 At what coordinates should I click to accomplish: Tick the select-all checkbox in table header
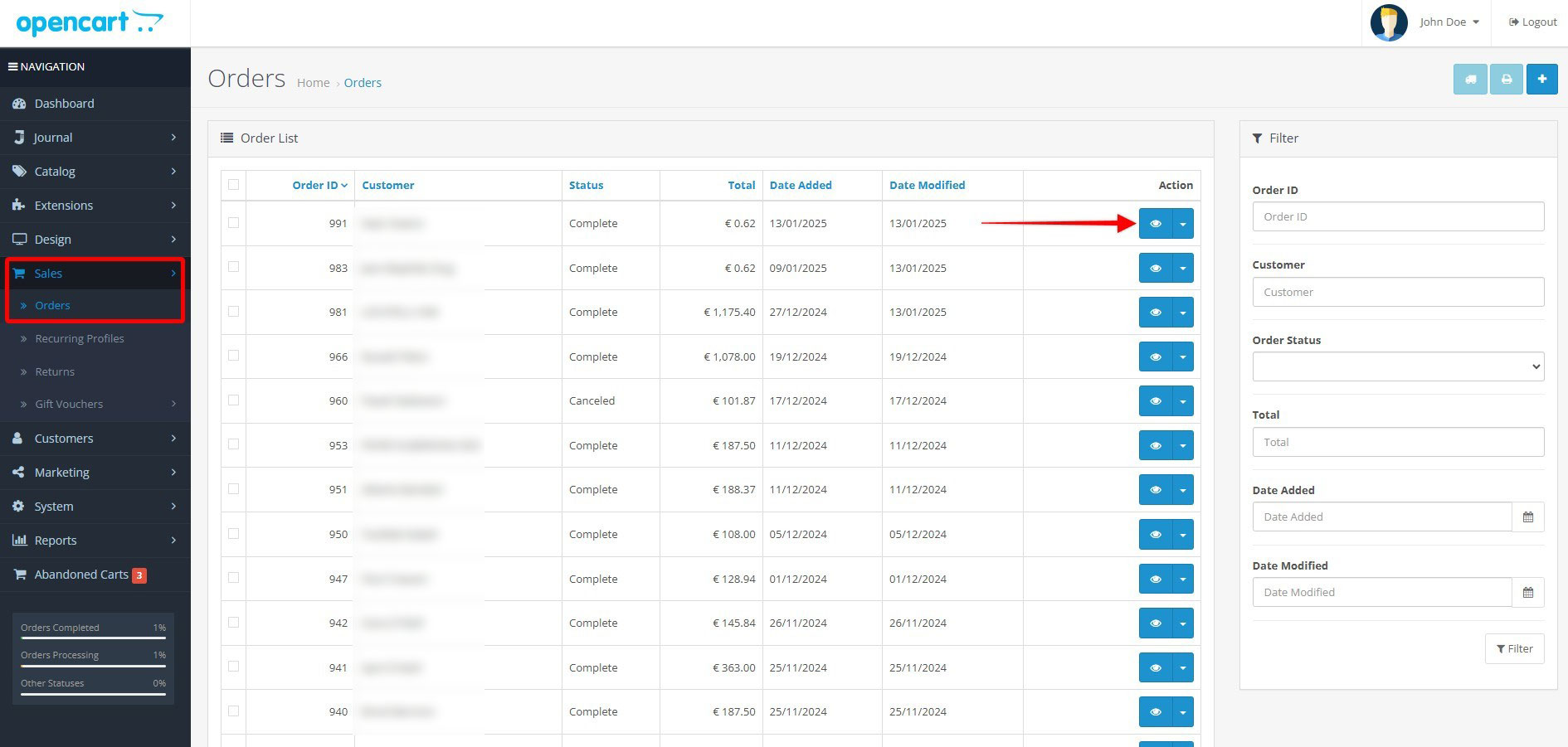pyautogui.click(x=233, y=185)
